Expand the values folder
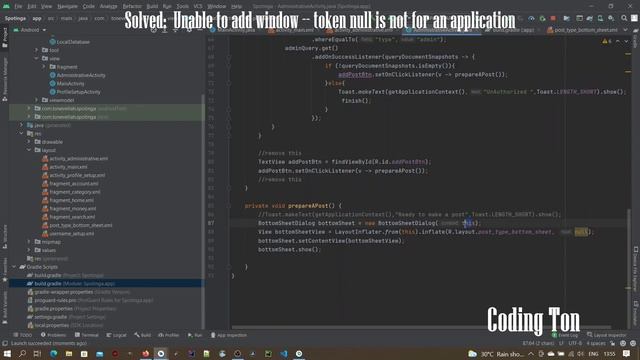This screenshot has width=640, height=360. (29, 250)
